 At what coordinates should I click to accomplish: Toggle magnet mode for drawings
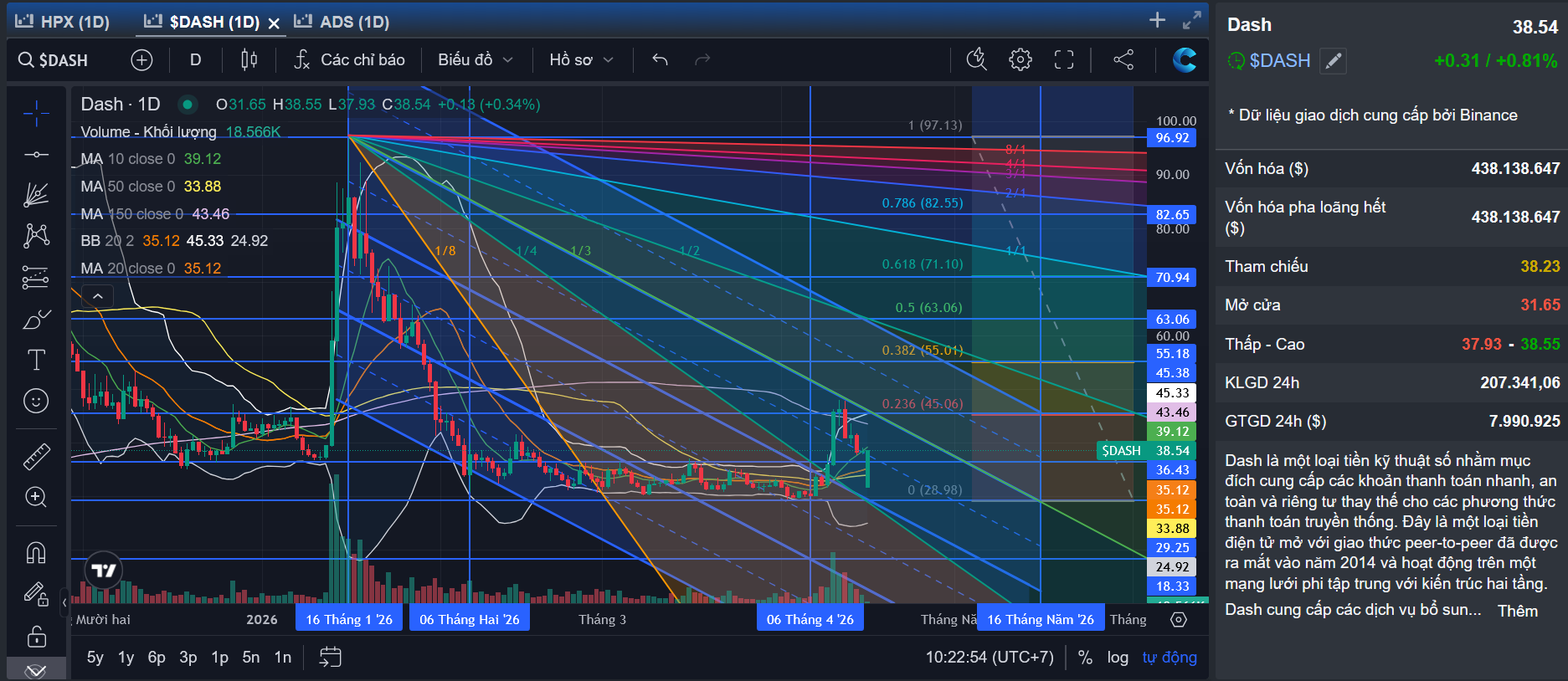click(x=36, y=553)
